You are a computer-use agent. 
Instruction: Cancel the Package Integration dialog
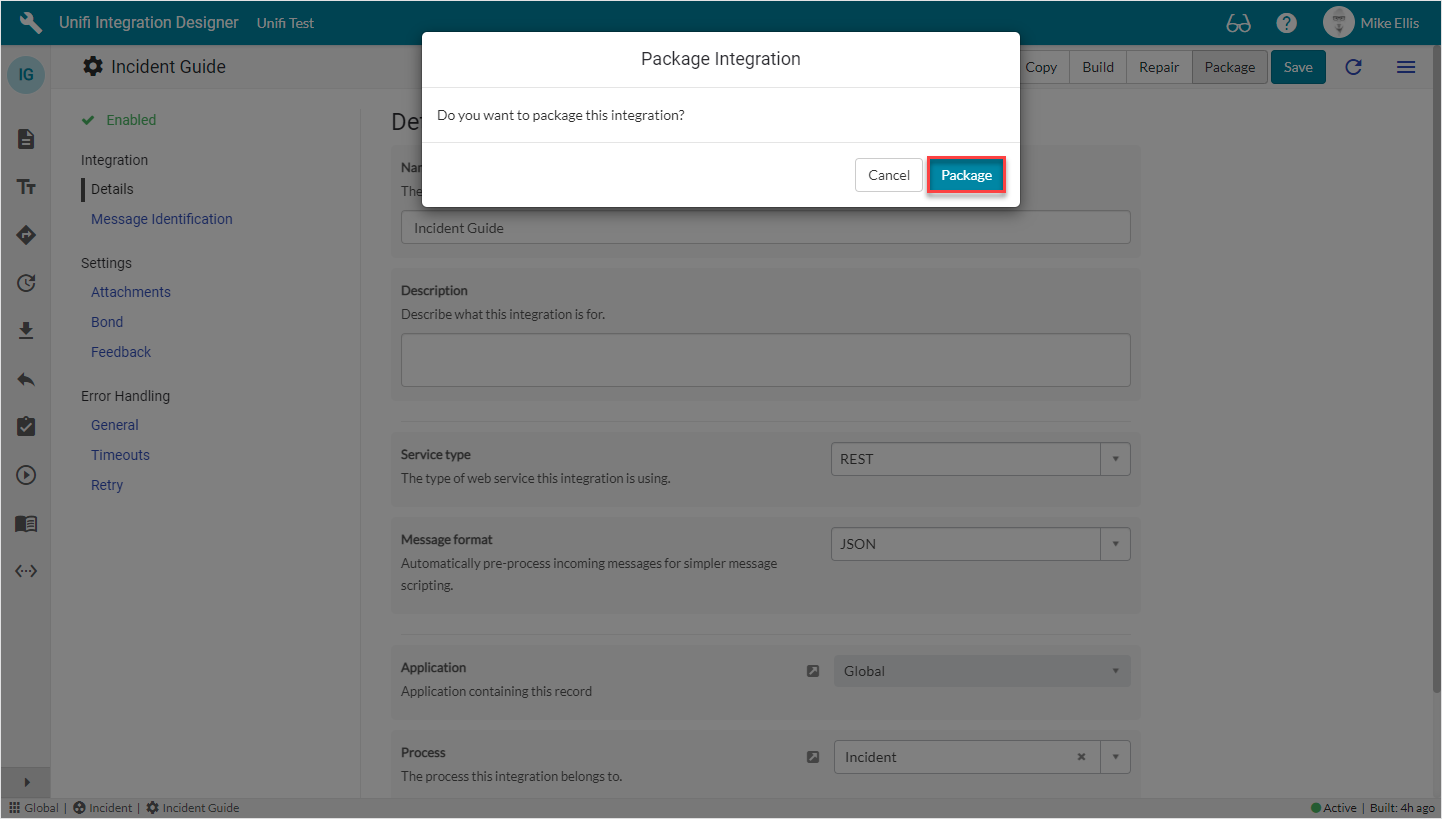(x=888, y=175)
